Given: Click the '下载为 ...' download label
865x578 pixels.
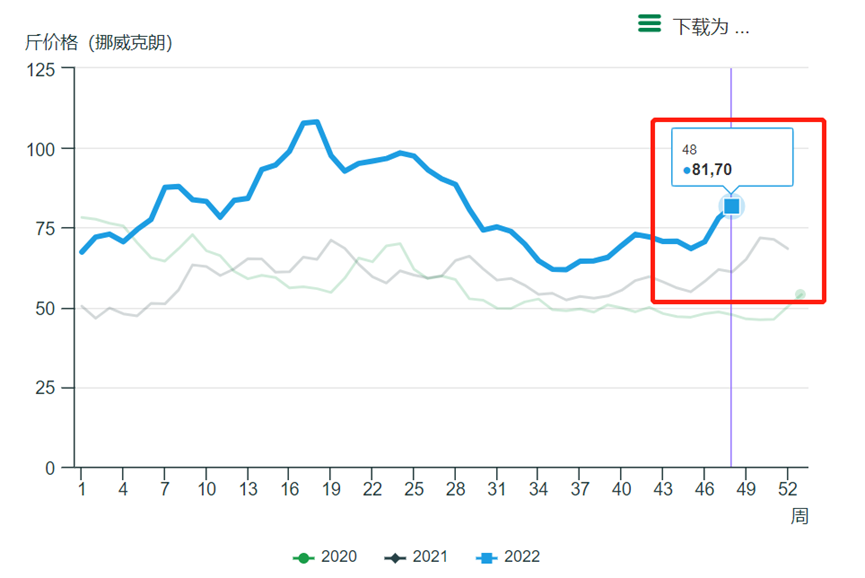Looking at the screenshot, I should (x=711, y=26).
